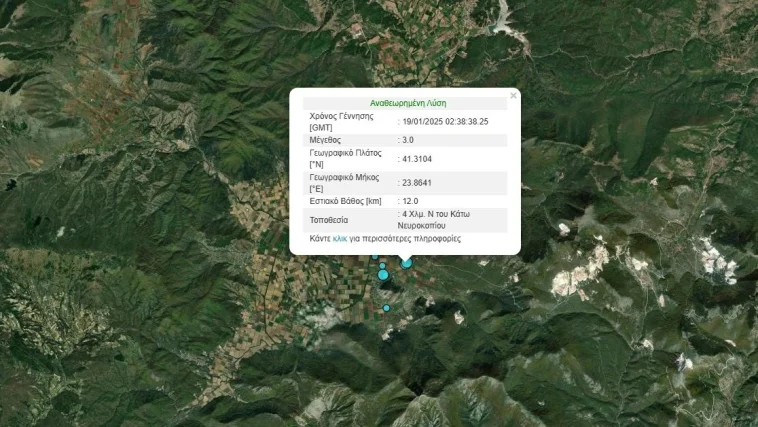Close the earthquake info popup
The image size is (758, 427).
point(513,96)
